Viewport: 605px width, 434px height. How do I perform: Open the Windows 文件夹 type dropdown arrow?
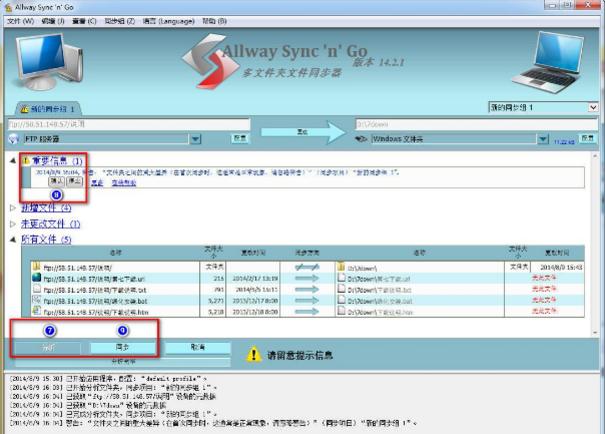pos(543,139)
